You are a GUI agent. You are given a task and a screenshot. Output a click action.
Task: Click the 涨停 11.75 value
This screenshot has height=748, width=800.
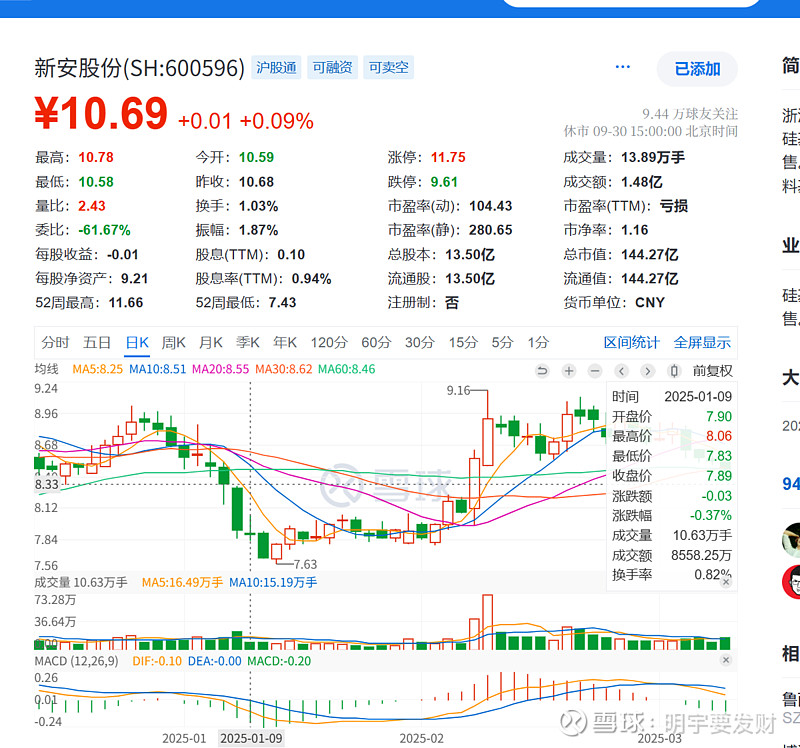pos(448,157)
